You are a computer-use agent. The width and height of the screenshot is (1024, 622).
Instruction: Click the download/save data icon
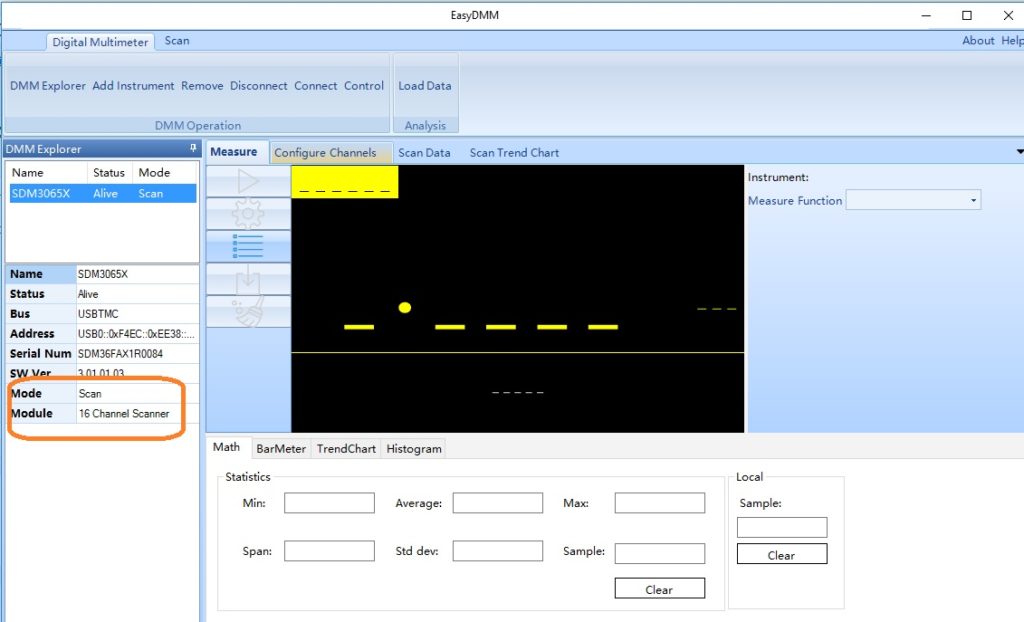tap(248, 279)
